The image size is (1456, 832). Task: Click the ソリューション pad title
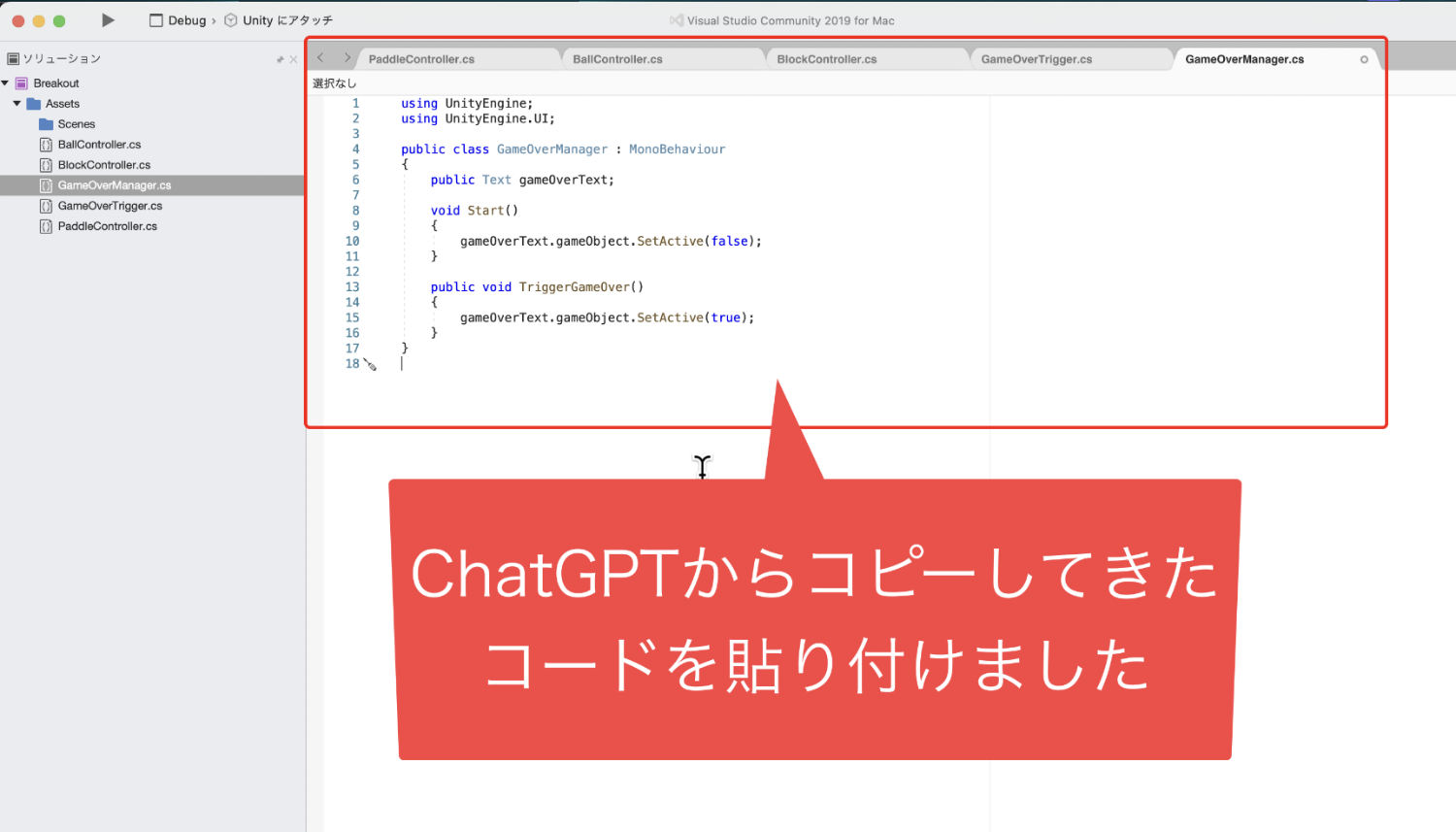(x=61, y=59)
